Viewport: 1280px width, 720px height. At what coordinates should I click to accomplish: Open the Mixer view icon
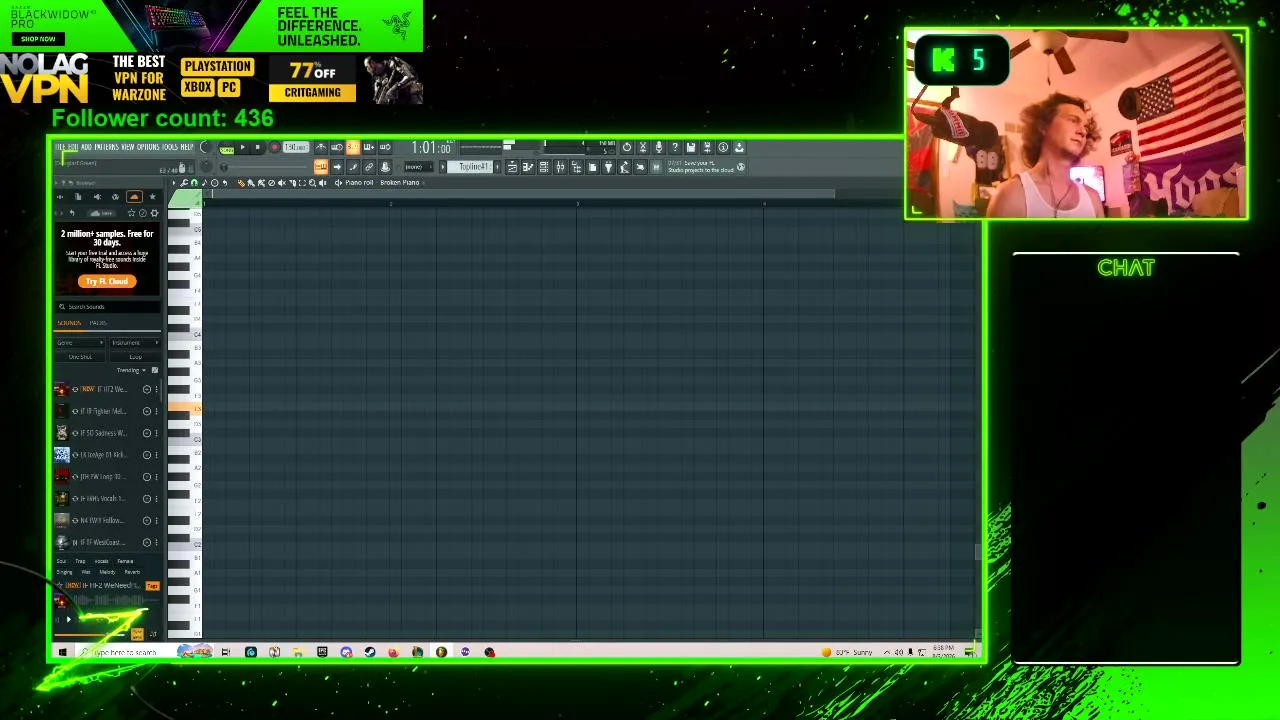pyautogui.click(x=560, y=167)
